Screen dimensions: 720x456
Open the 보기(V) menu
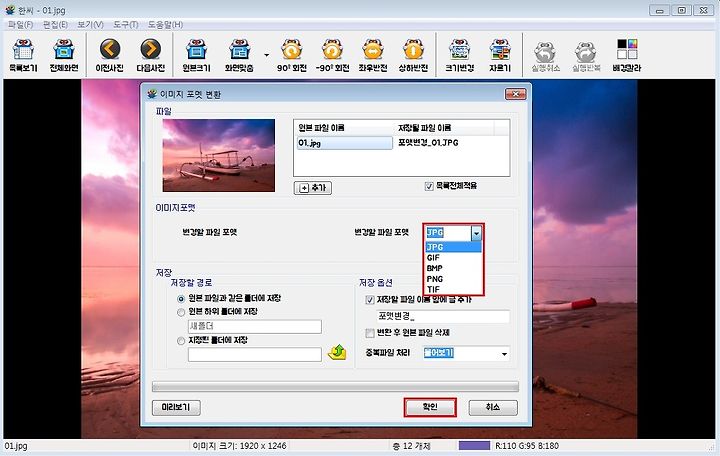click(x=90, y=24)
